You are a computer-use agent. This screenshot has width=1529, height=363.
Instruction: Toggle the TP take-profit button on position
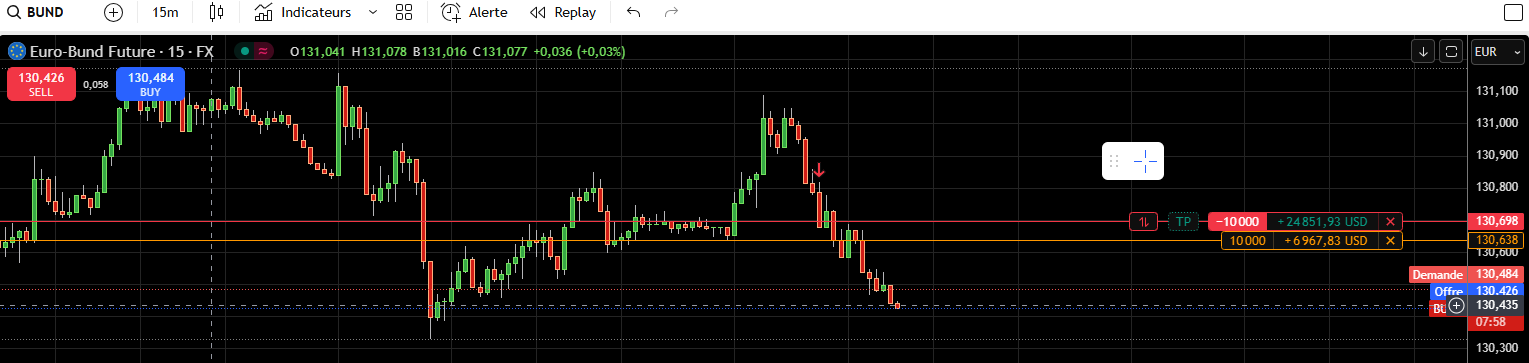(1183, 222)
